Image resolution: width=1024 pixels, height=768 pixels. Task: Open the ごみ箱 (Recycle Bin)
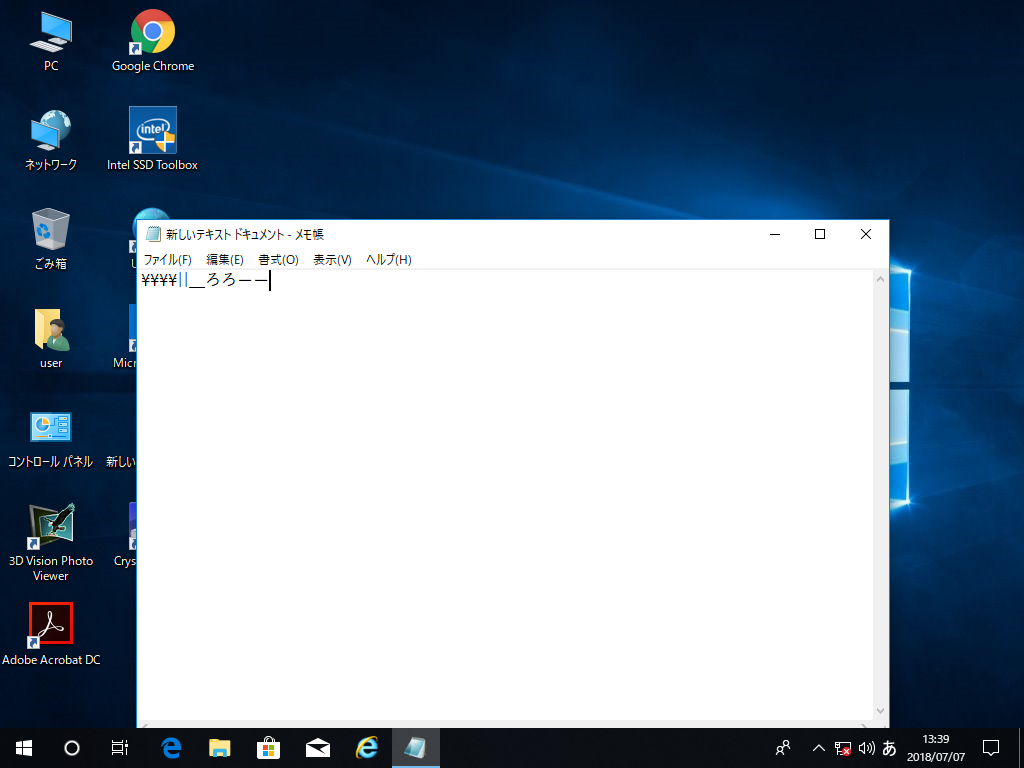coord(50,228)
